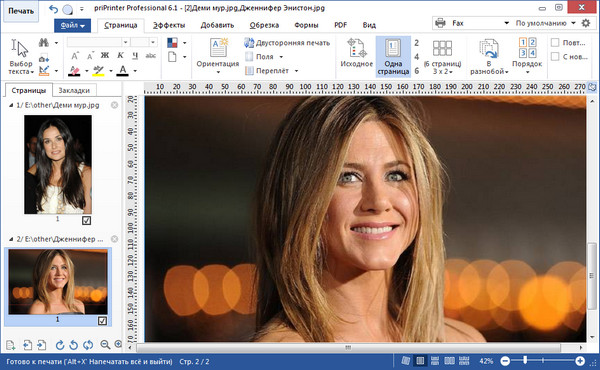The width and height of the screenshot is (600, 370).
Task: Open the Порядок page order dropdown
Action: (x=527, y=56)
